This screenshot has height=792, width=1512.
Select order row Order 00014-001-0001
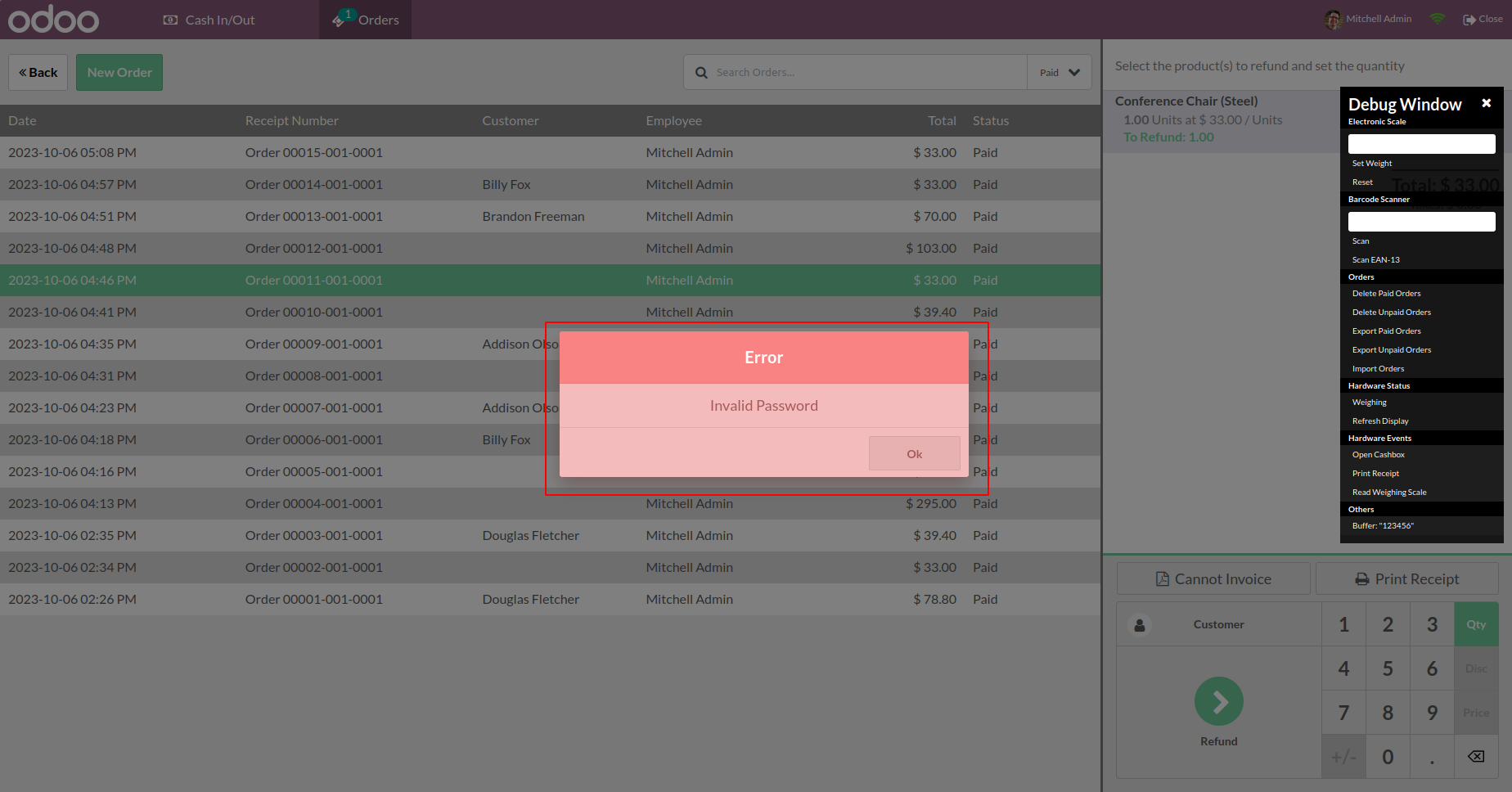tap(550, 184)
